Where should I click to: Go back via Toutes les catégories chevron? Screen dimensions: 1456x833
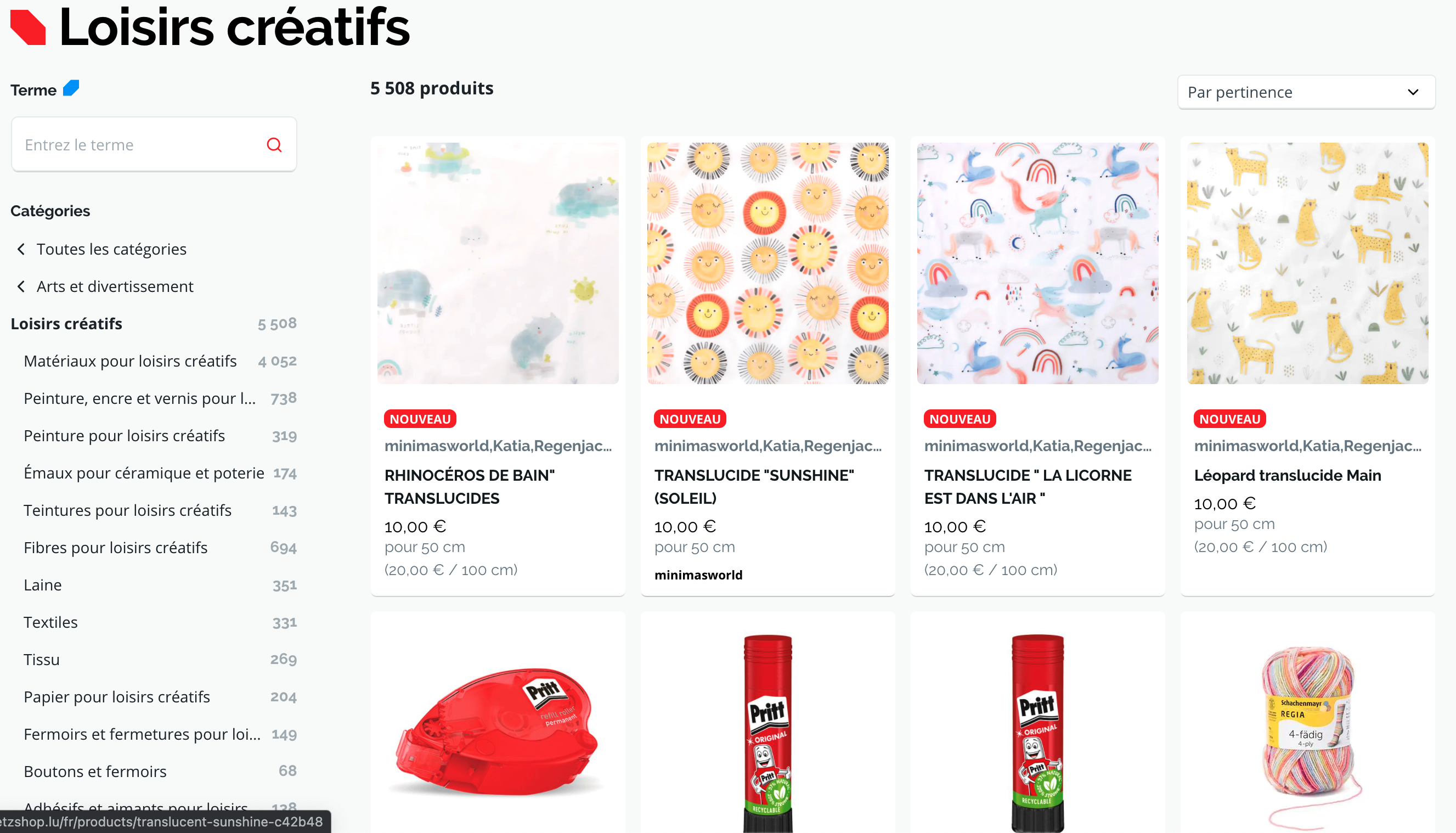pos(21,249)
